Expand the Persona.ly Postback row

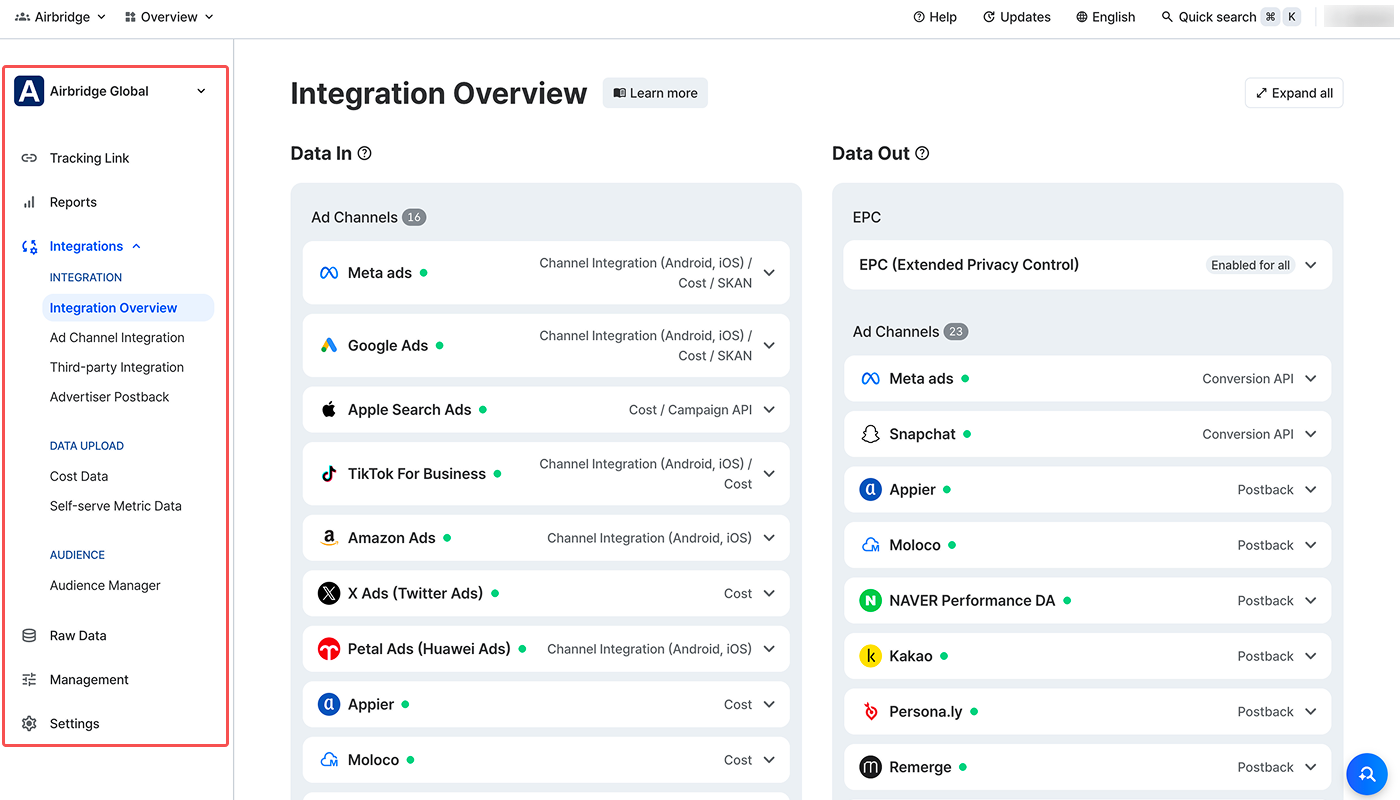pyautogui.click(x=1311, y=712)
